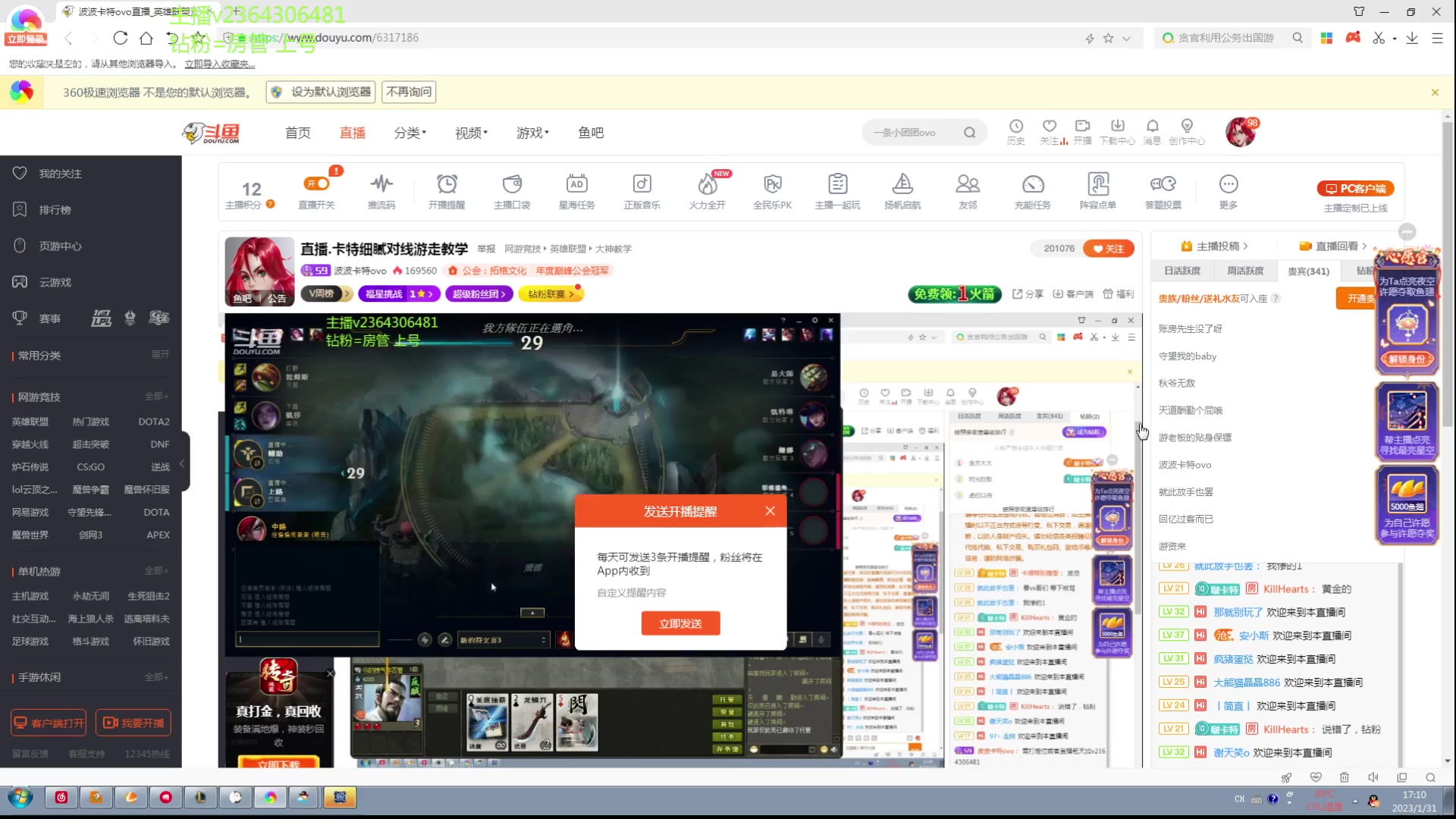Open the 直播回看 link
This screenshot has height=819, width=1456.
tap(1333, 246)
